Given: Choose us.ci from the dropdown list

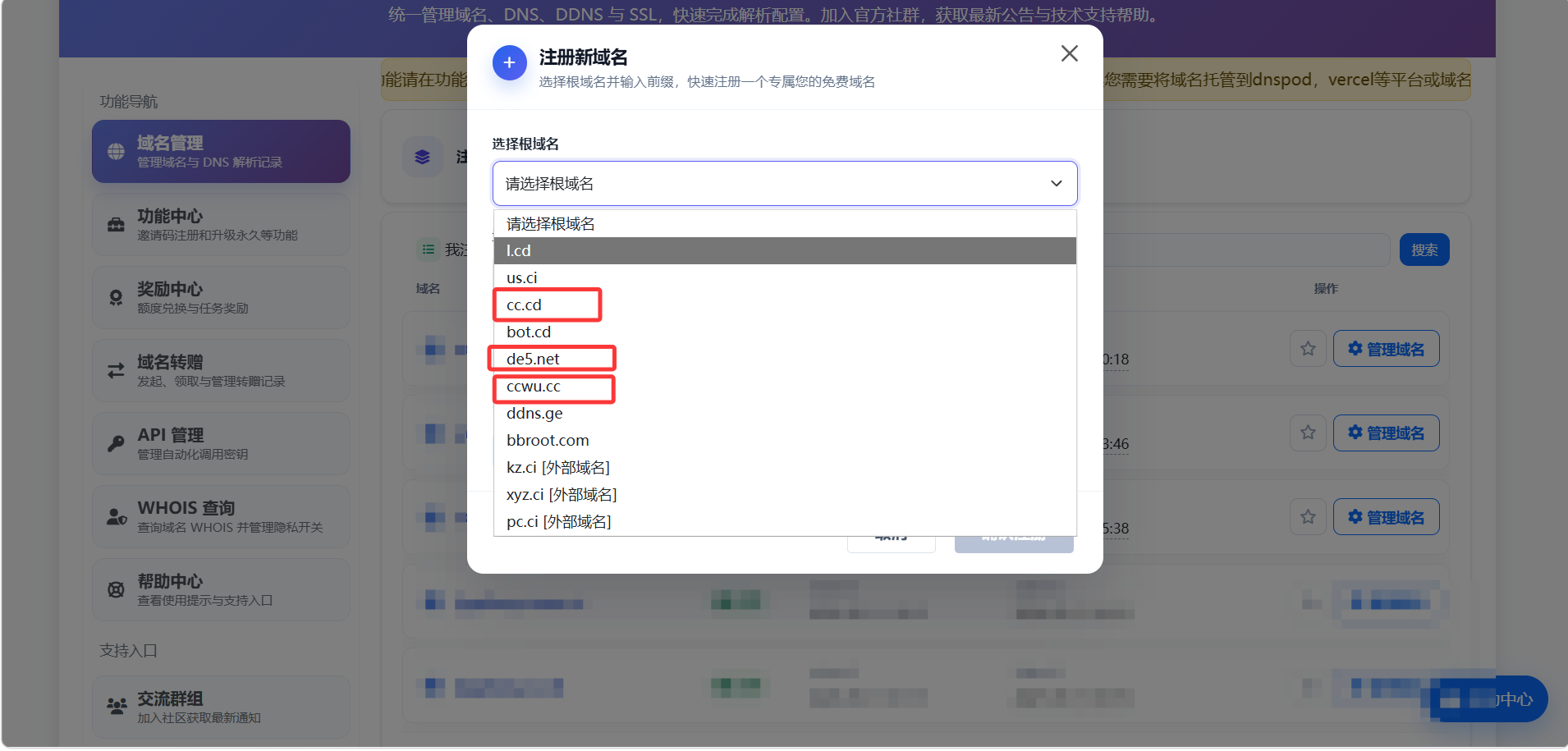Looking at the screenshot, I should [785, 277].
